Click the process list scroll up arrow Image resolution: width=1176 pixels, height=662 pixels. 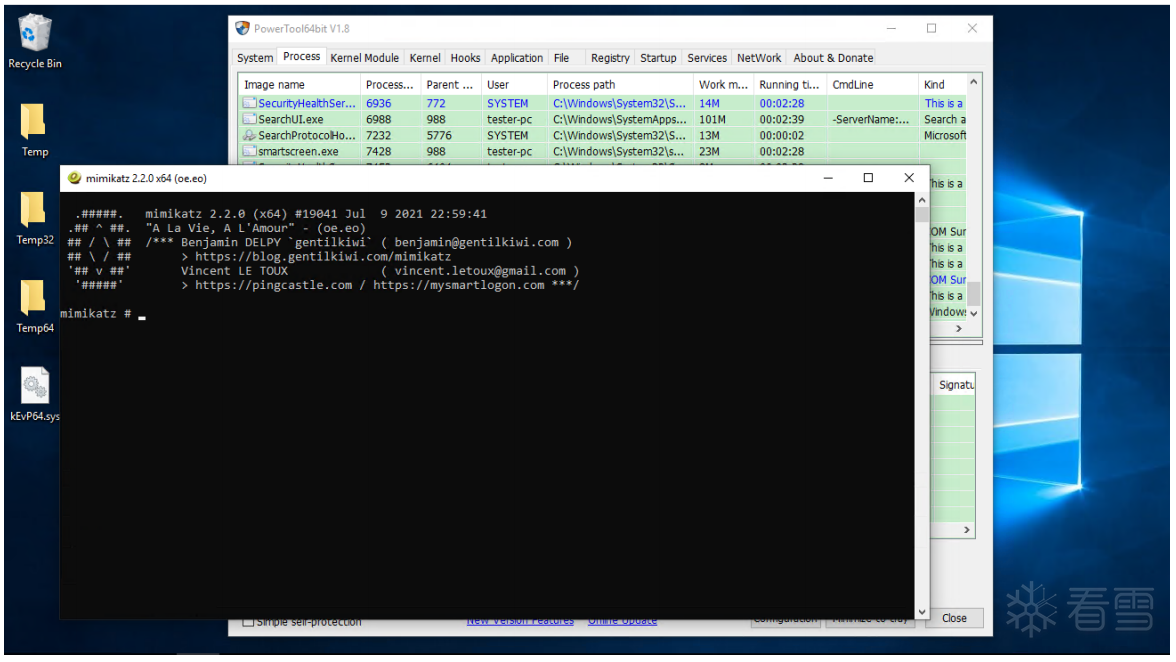tap(974, 82)
